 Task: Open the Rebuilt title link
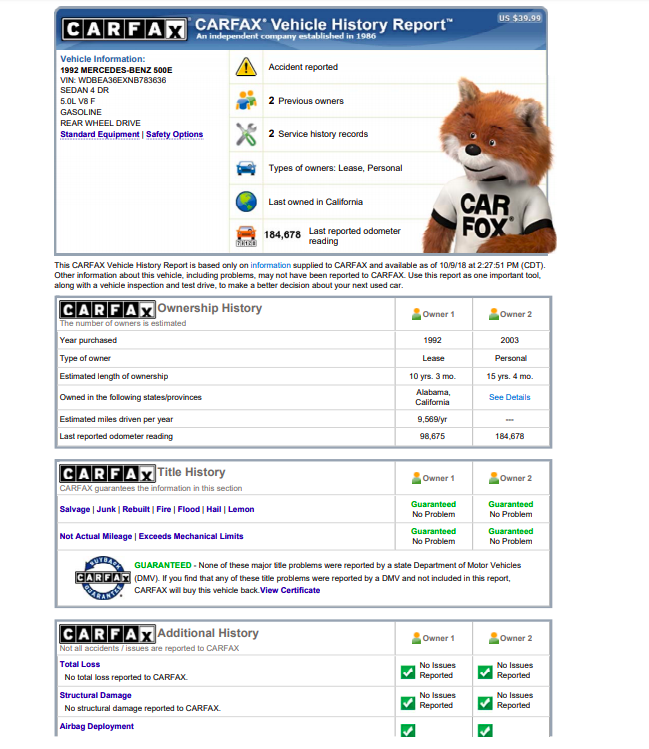[x=136, y=509]
